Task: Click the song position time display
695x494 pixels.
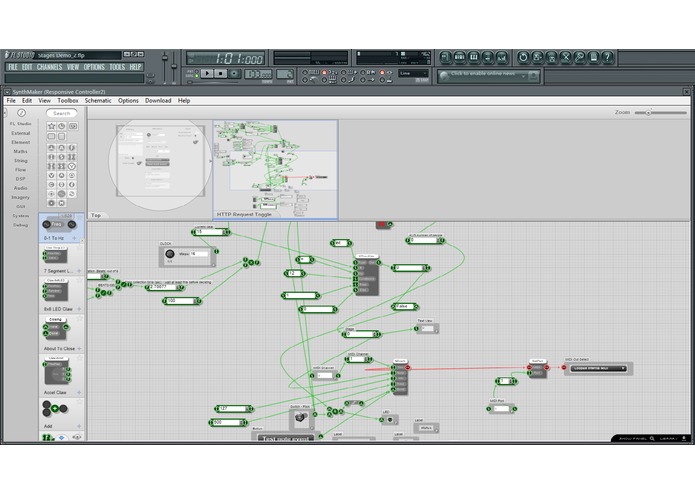Action: click(226, 58)
